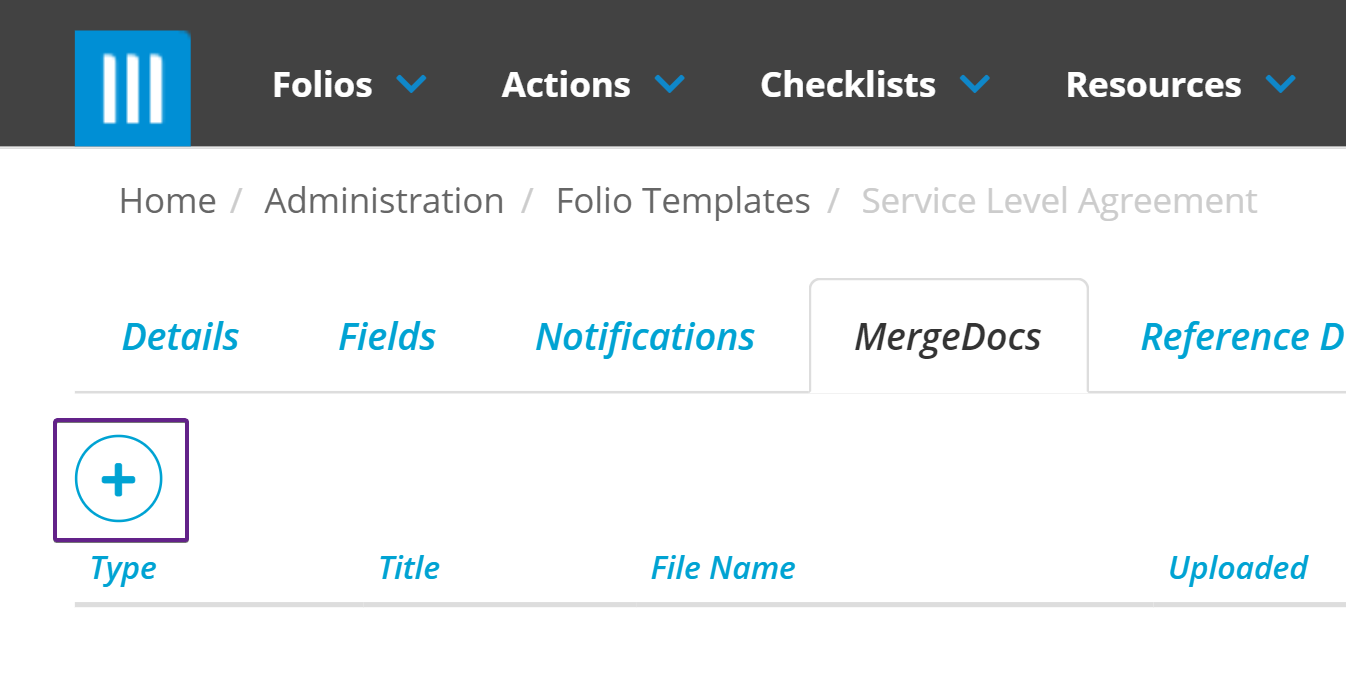1346x699 pixels.
Task: Click Service Level Agreement breadcrumb text
Action: 1059,201
